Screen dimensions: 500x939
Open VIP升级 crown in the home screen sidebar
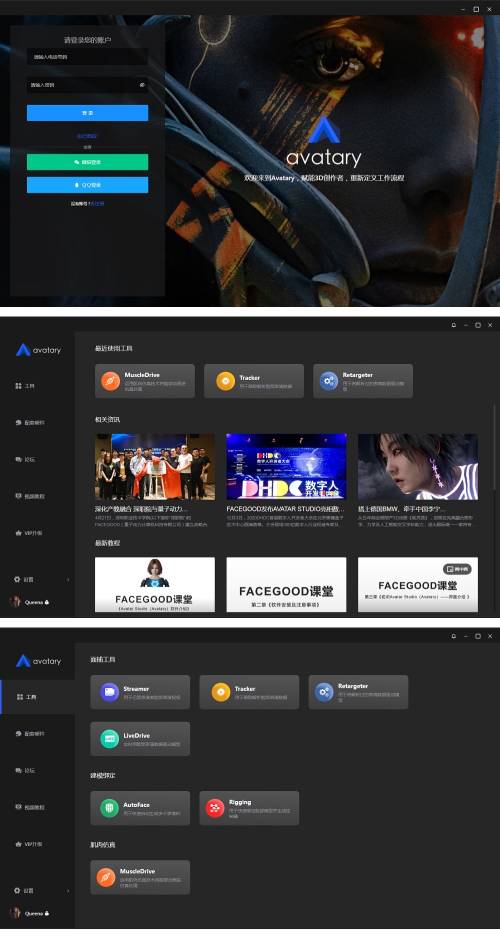(x=29, y=532)
